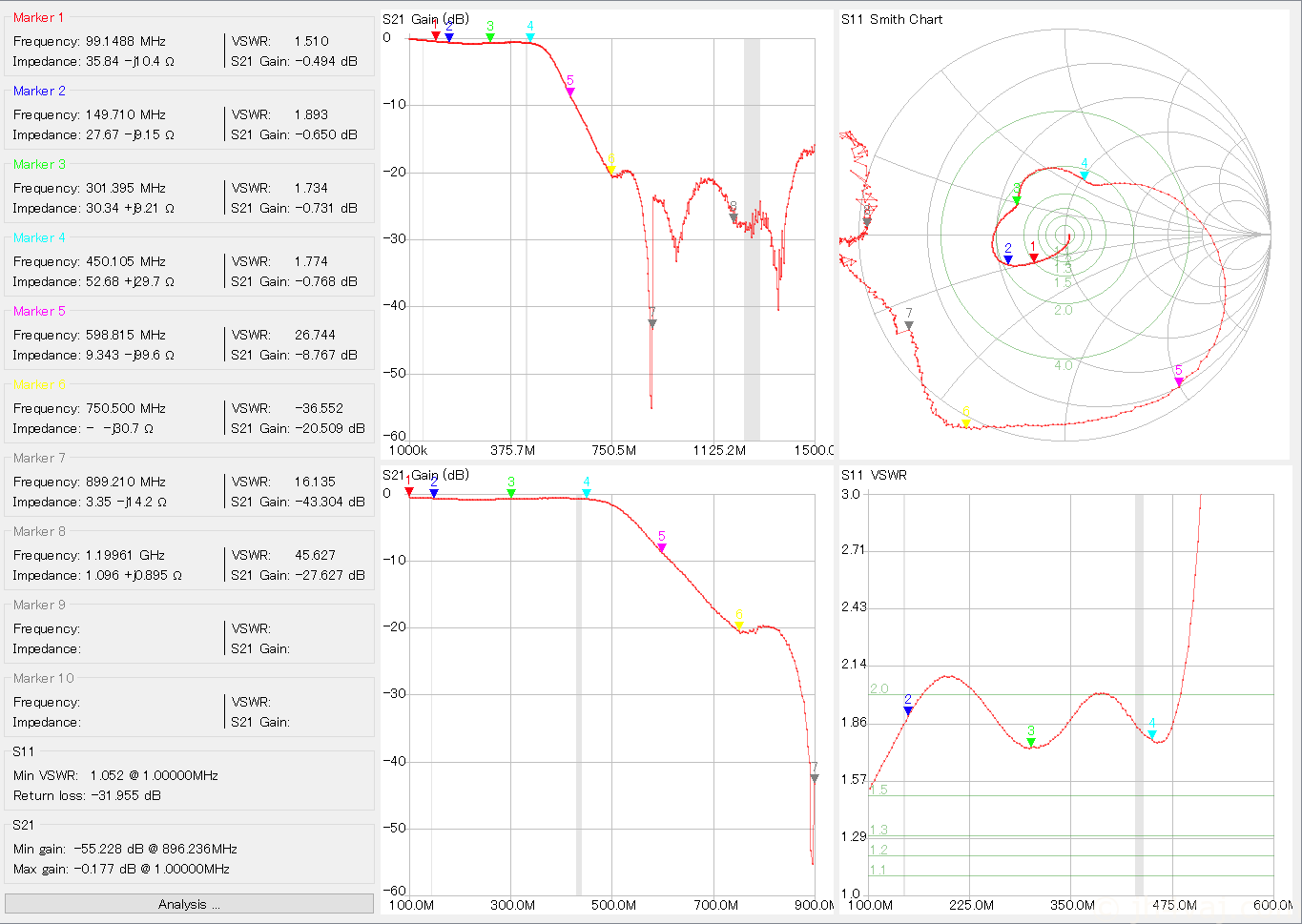Click blue marker 2 on the Smith Chart
The height and width of the screenshot is (924, 1302).
1008,260
